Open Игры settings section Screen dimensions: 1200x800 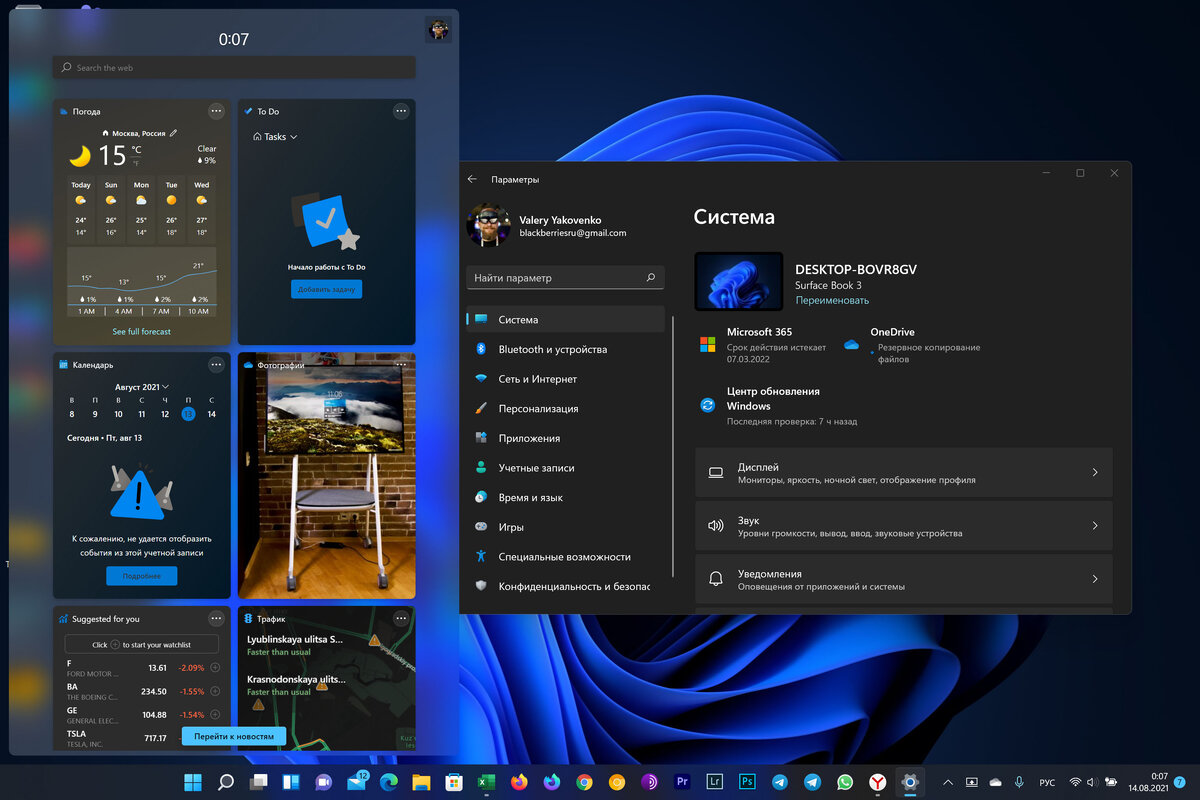point(565,527)
